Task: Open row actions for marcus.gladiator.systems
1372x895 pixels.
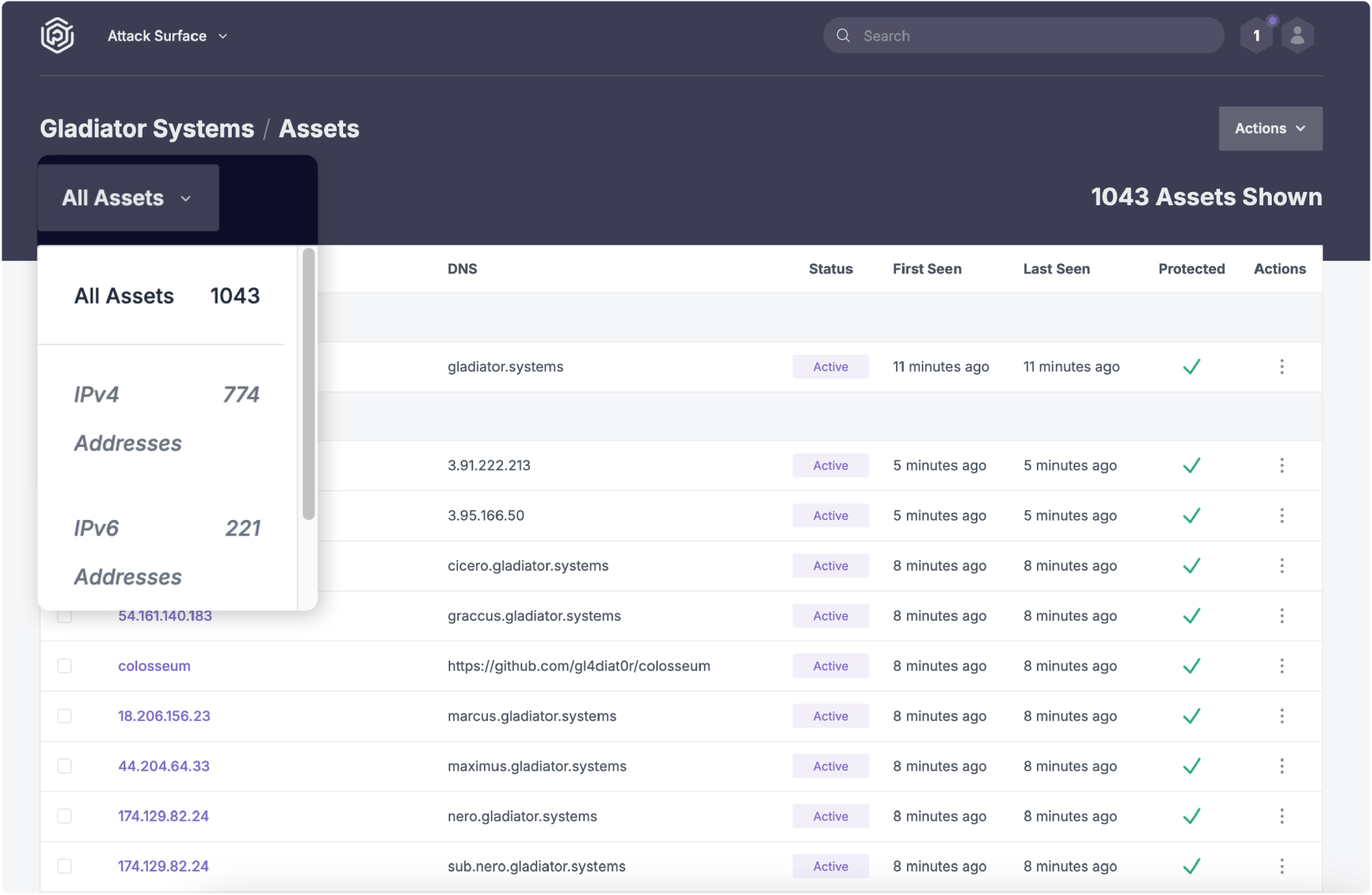Action: pyautogui.click(x=1282, y=716)
